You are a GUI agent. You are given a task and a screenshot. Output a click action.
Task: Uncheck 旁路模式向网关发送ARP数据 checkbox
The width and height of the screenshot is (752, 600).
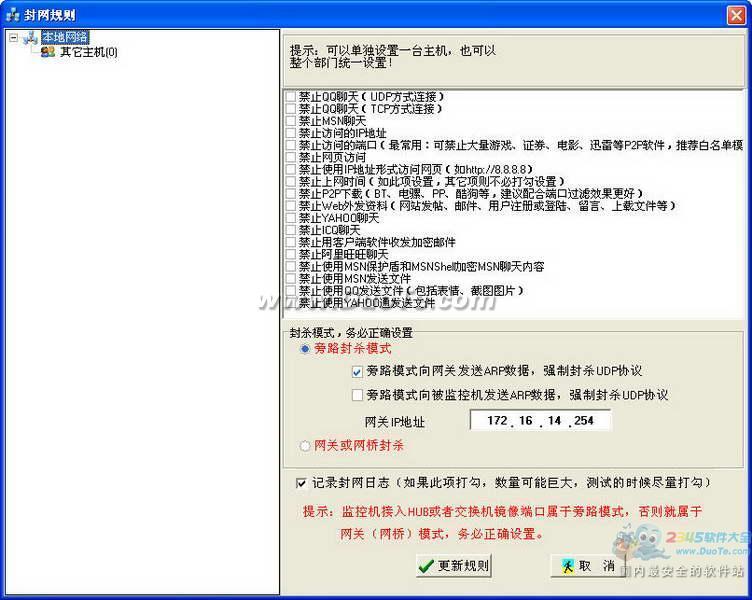click(357, 372)
